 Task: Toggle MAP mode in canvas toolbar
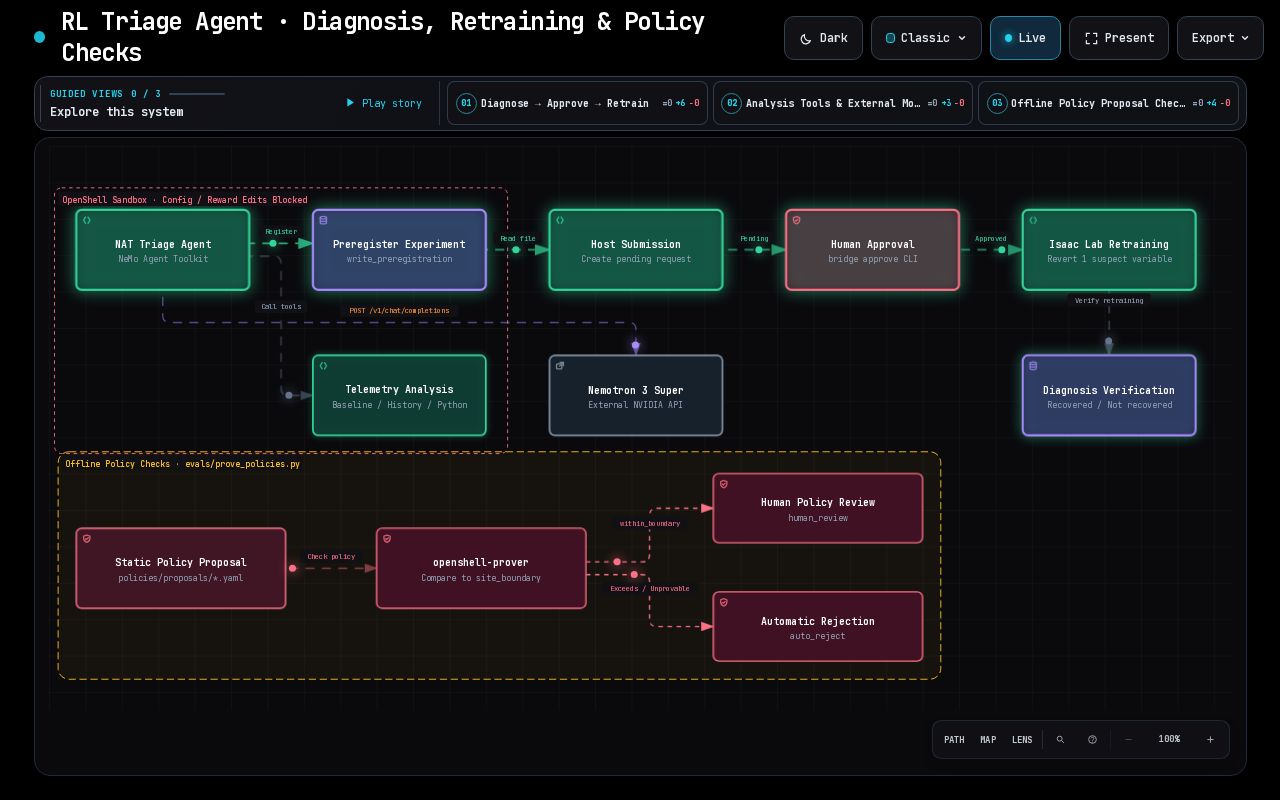988,740
